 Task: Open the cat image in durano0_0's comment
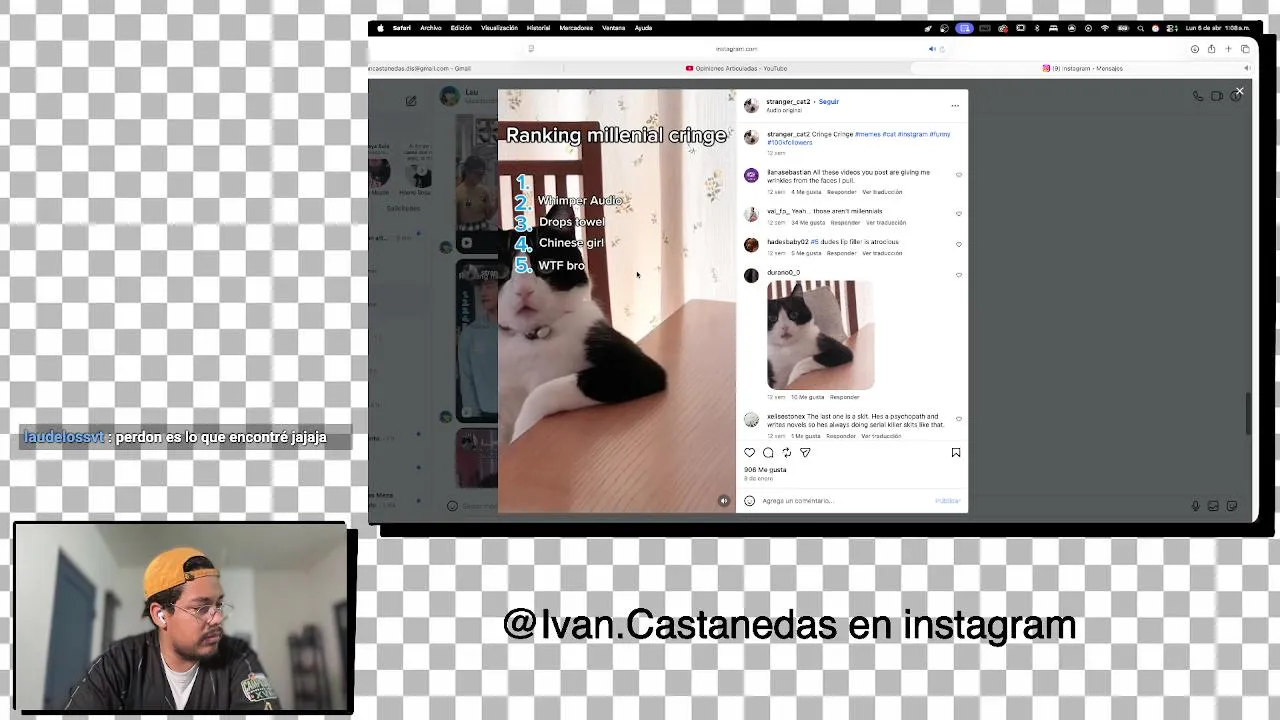(820, 334)
